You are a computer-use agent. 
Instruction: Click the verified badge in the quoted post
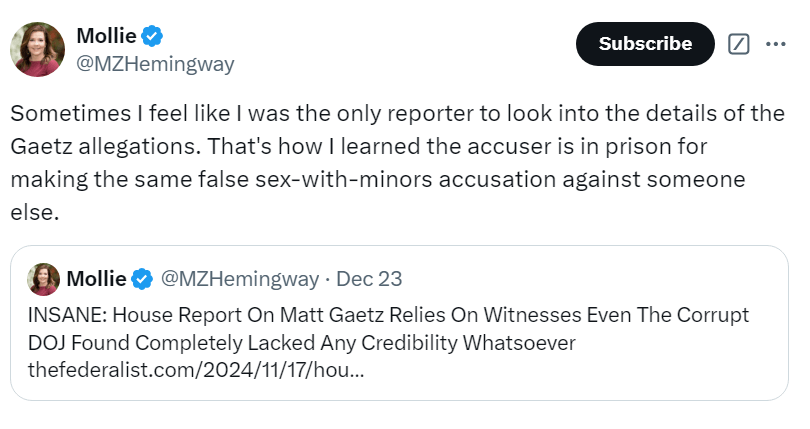click(143, 277)
